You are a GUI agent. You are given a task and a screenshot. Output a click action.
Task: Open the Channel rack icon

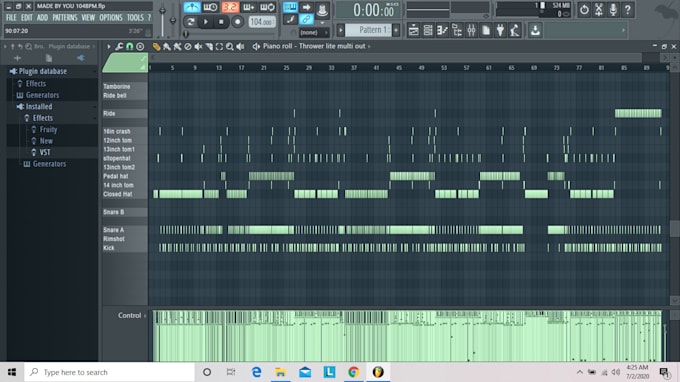click(428, 30)
